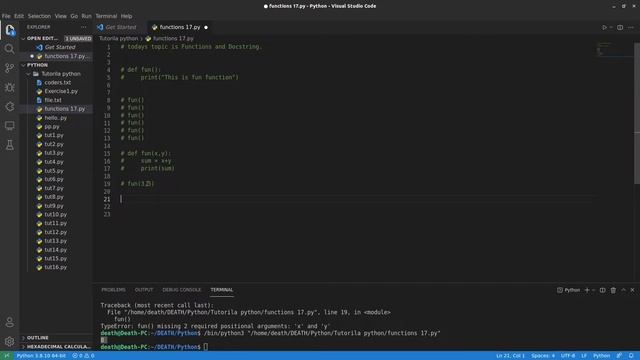640x360 pixels.
Task: Split the editor to the right
Action: (620, 27)
